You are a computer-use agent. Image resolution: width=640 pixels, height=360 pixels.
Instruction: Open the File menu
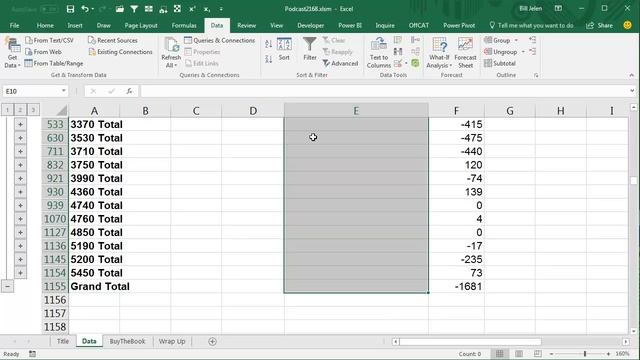(14, 25)
